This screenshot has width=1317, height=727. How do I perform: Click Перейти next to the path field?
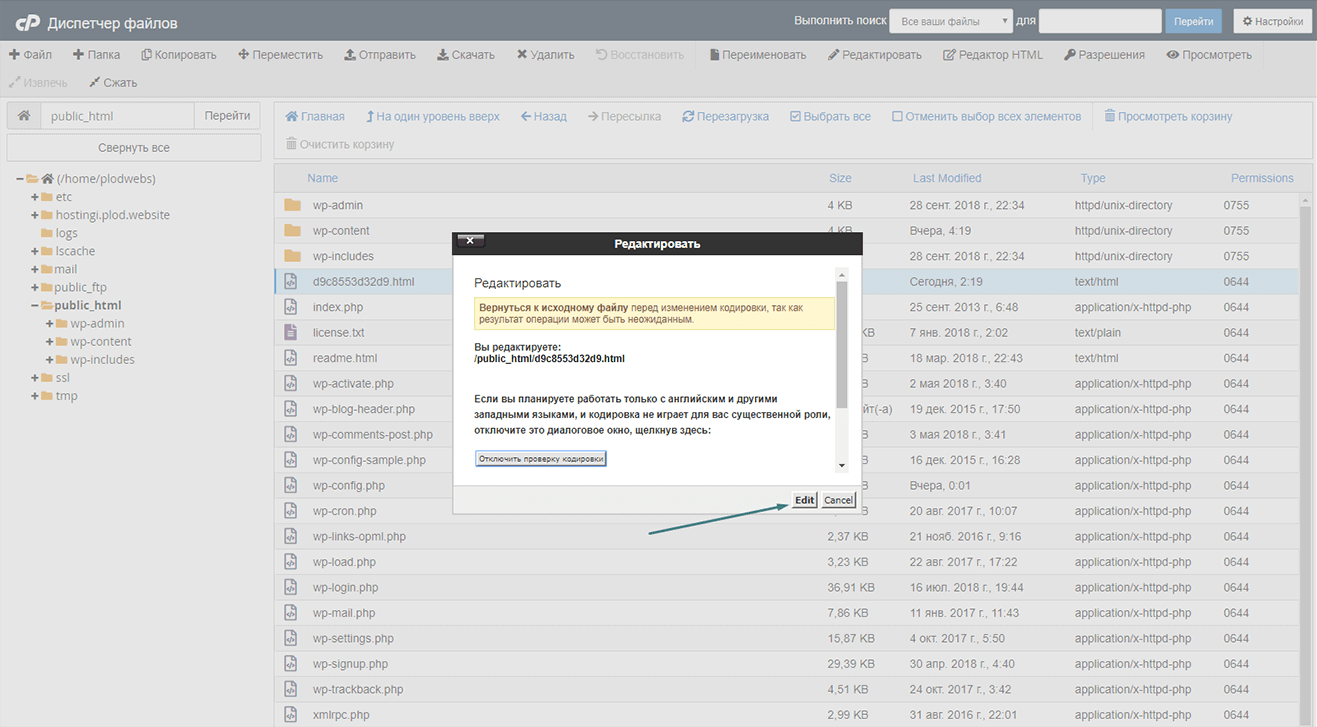coord(227,116)
